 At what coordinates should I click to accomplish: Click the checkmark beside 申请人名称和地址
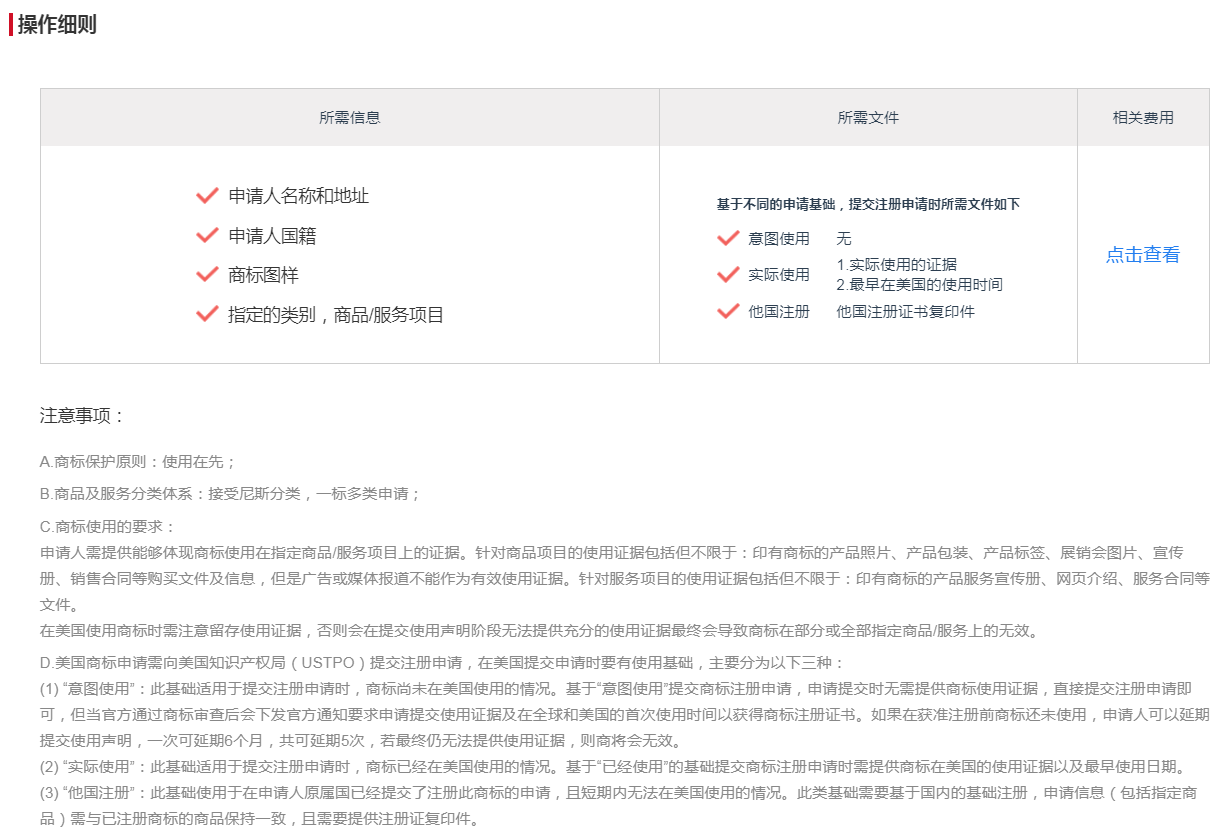(207, 196)
